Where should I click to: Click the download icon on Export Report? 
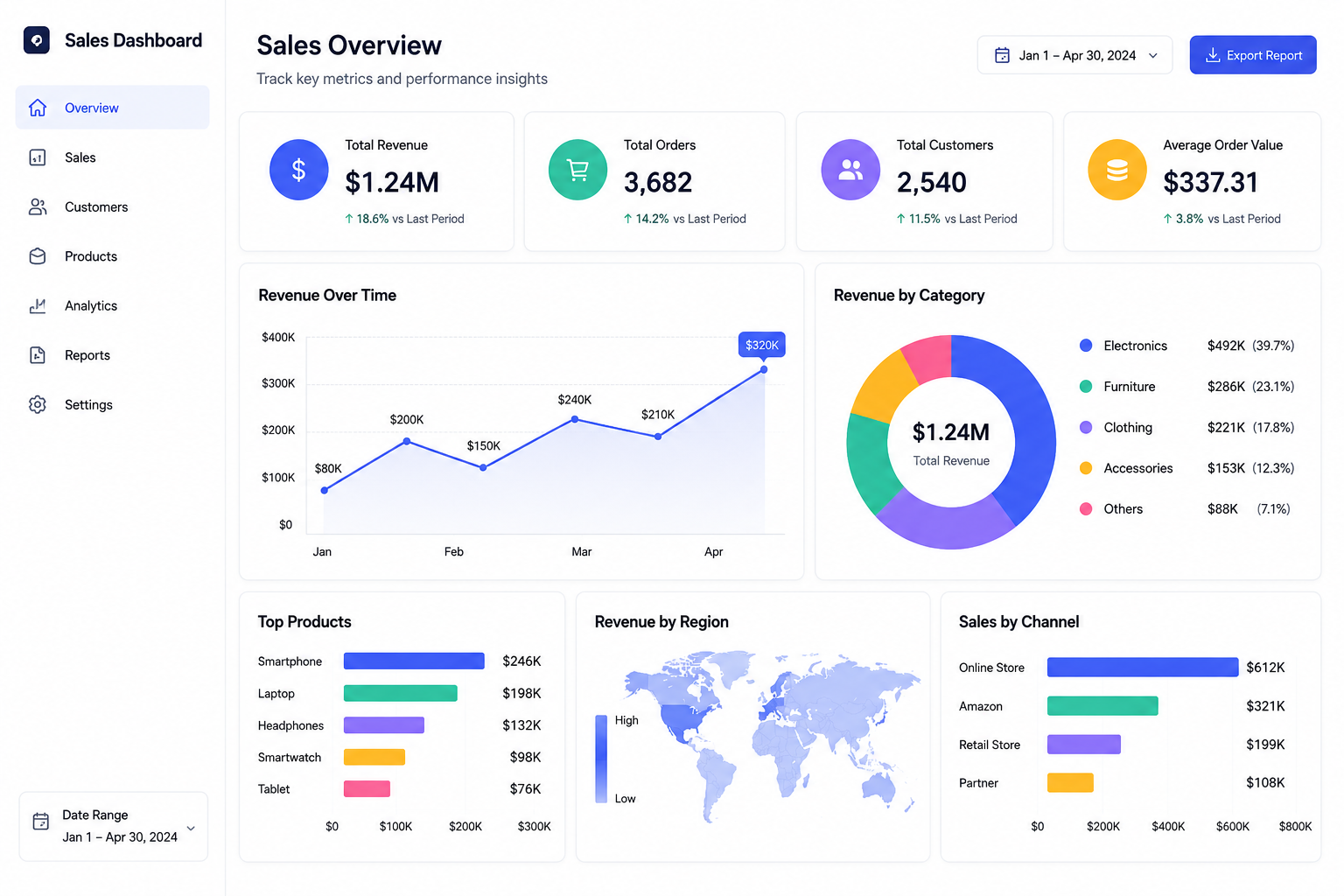click(x=1213, y=55)
